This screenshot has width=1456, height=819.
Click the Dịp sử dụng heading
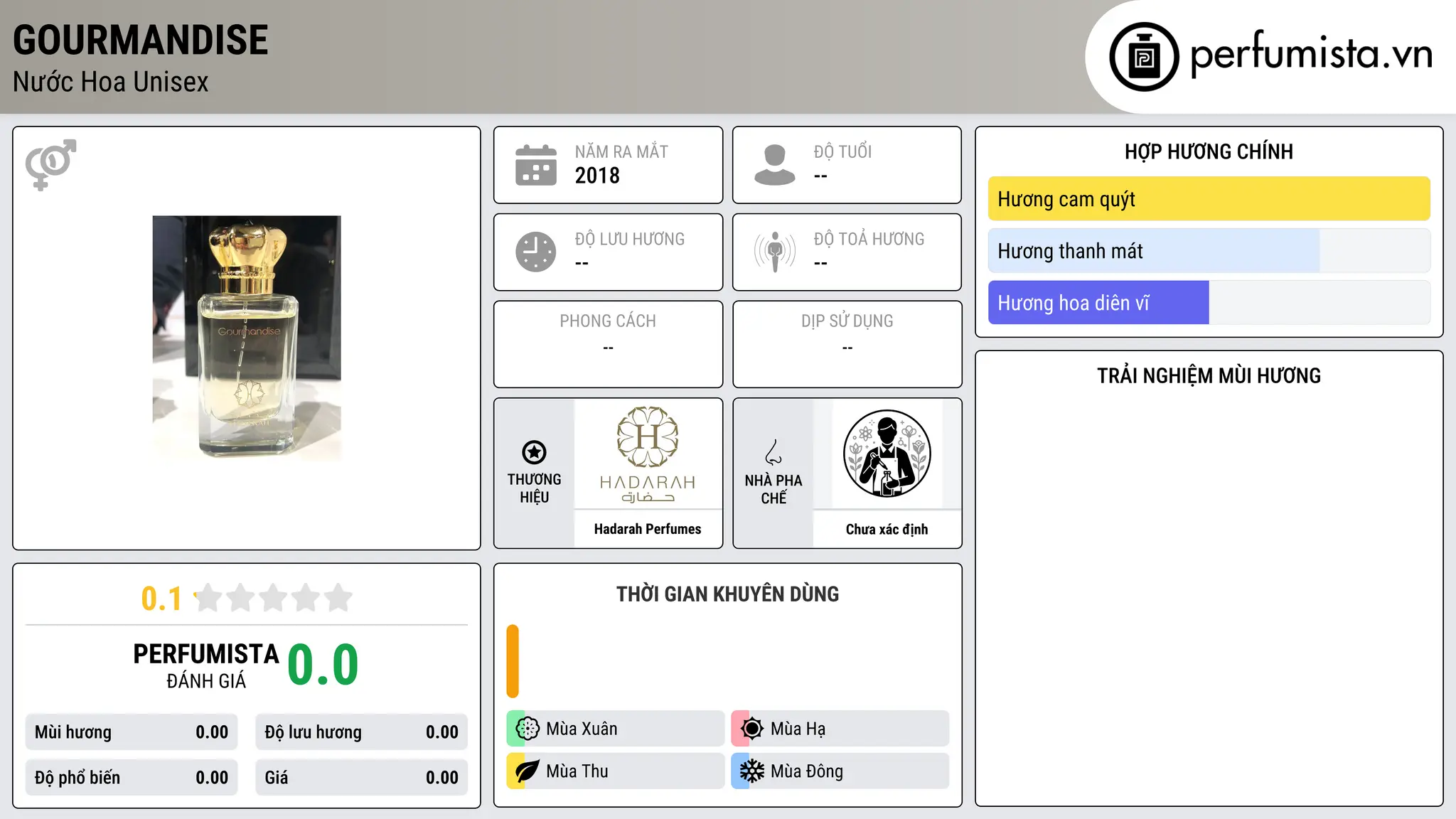[847, 321]
